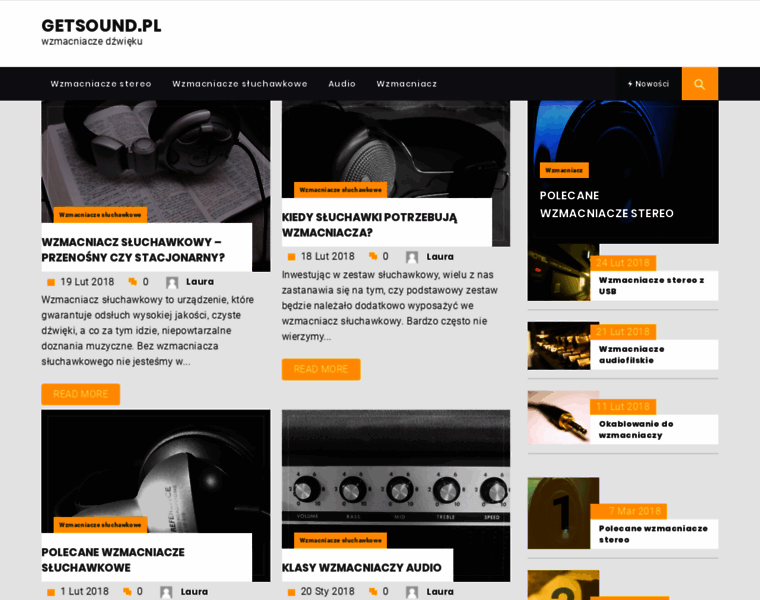Click the Wzmacniacz category tag on featured post
760x600 pixels.
click(564, 170)
